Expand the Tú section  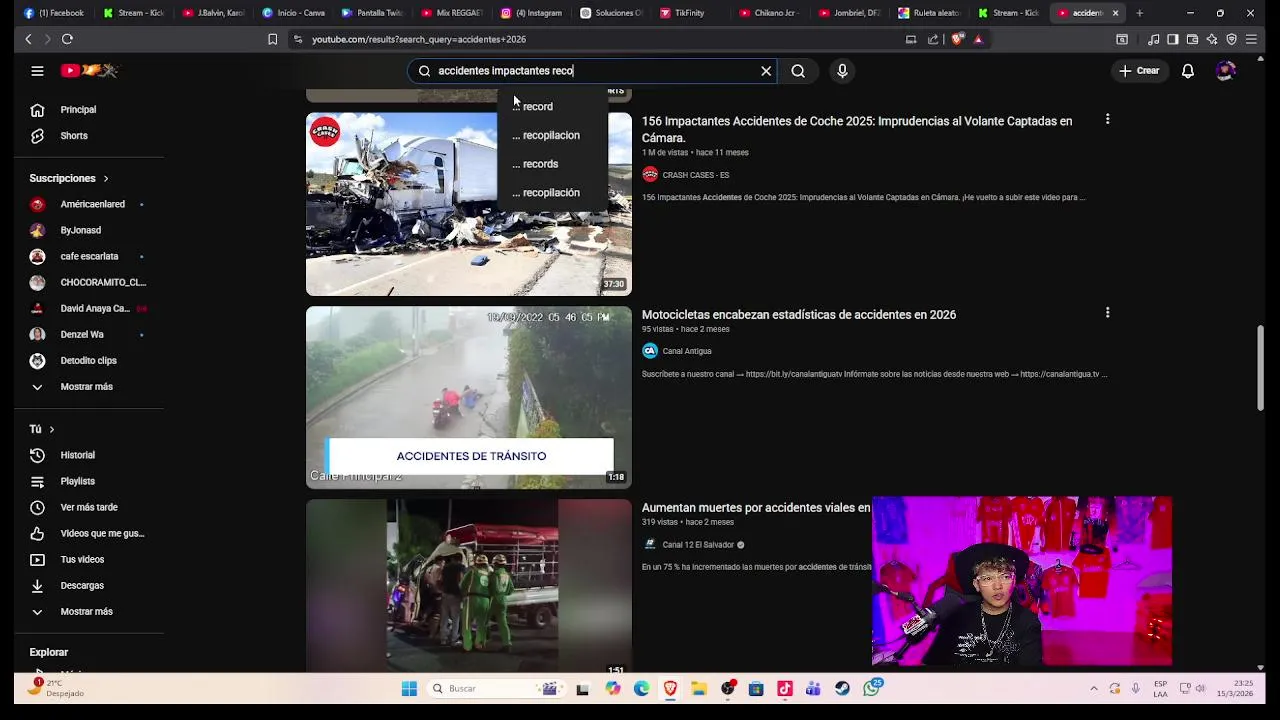point(42,429)
